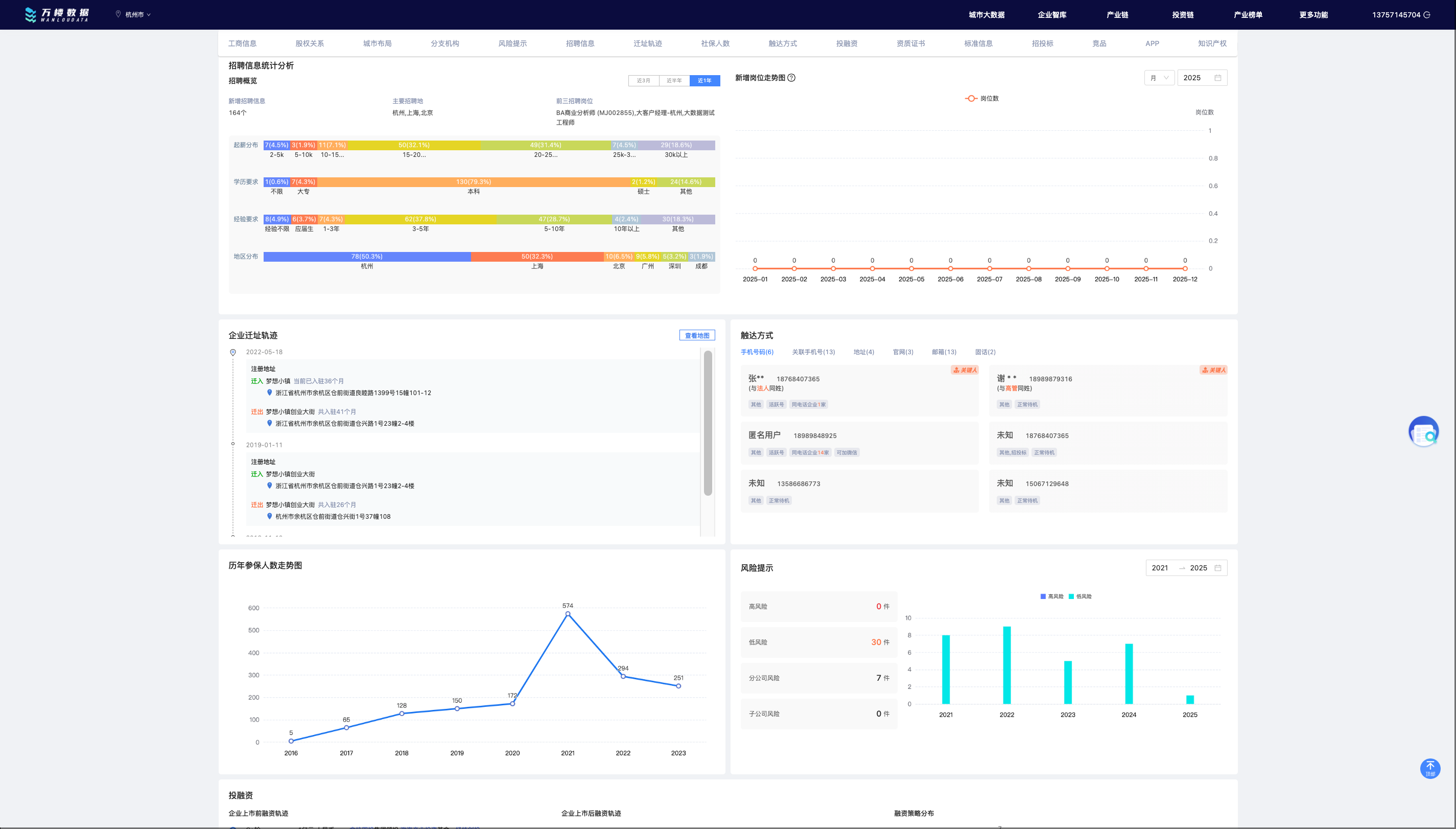Click the back-to-top arrow button
Viewport: 1456px width, 829px height.
1430,768
